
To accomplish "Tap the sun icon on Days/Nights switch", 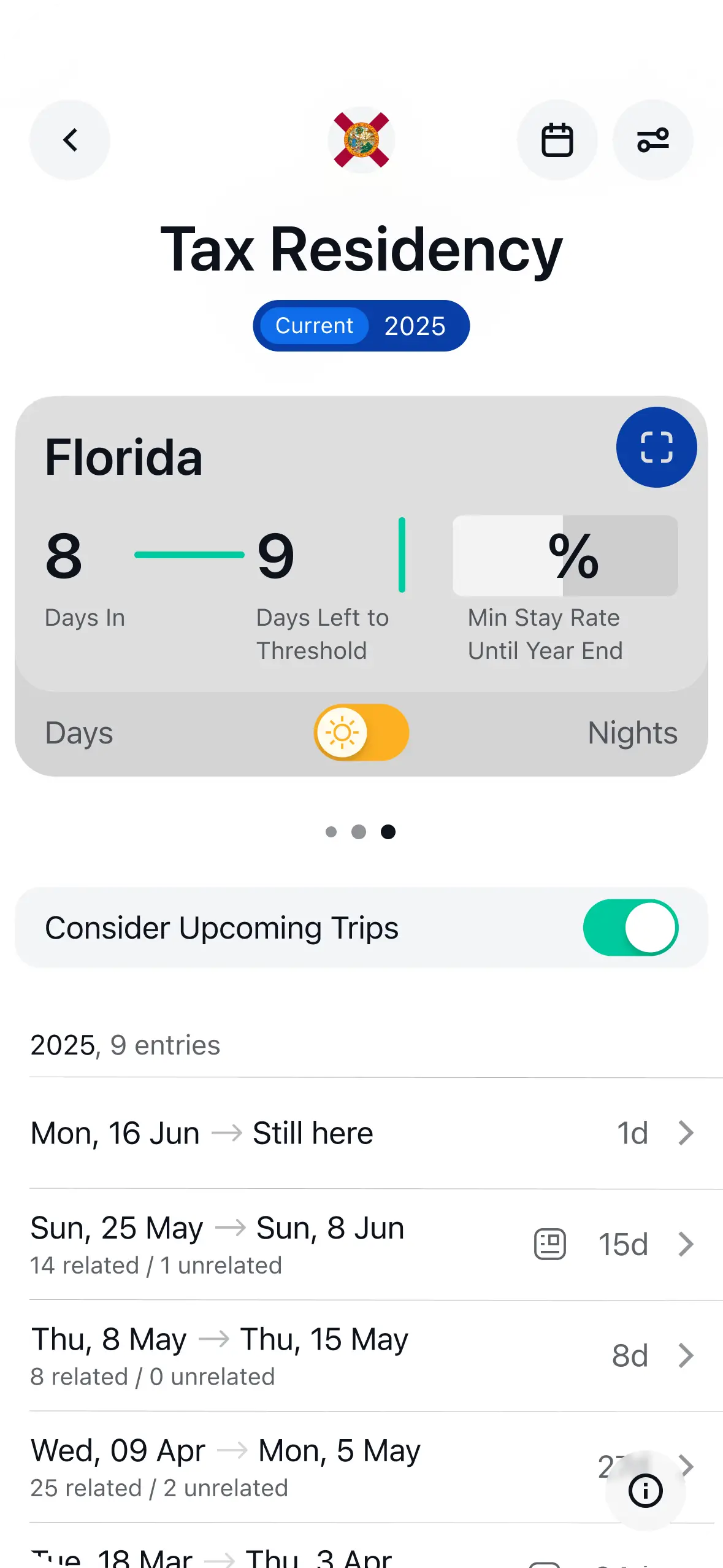I will click(x=342, y=732).
